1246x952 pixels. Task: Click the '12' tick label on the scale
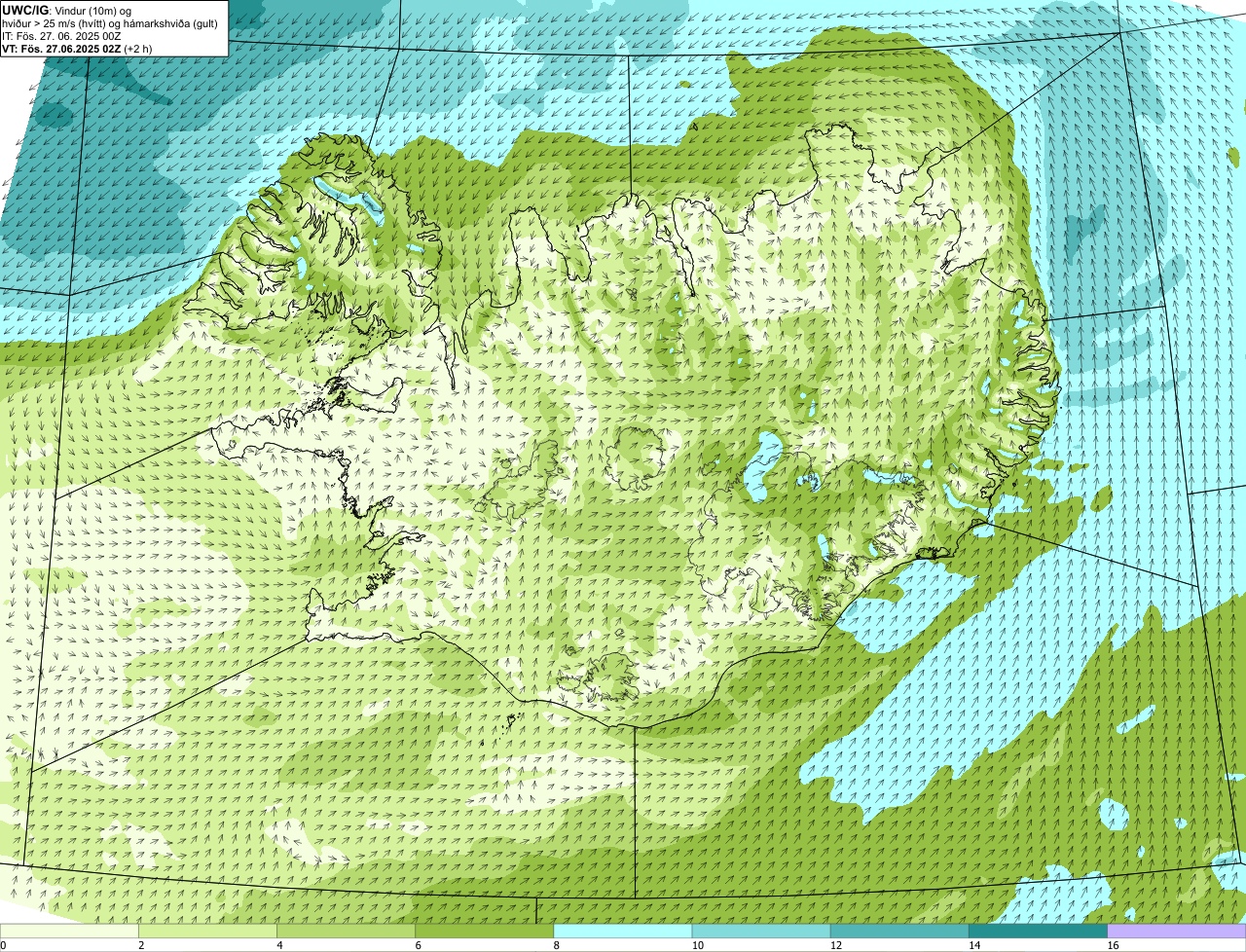835,945
